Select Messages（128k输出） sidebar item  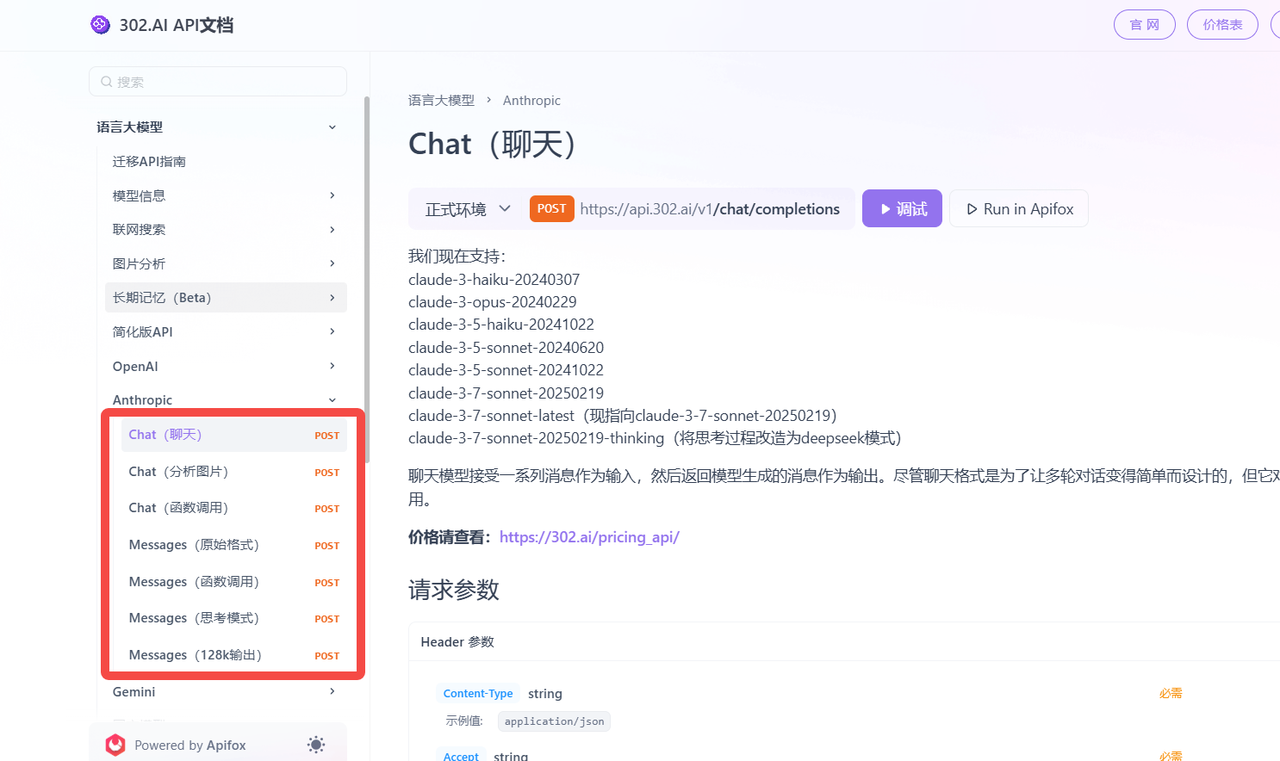(x=234, y=655)
